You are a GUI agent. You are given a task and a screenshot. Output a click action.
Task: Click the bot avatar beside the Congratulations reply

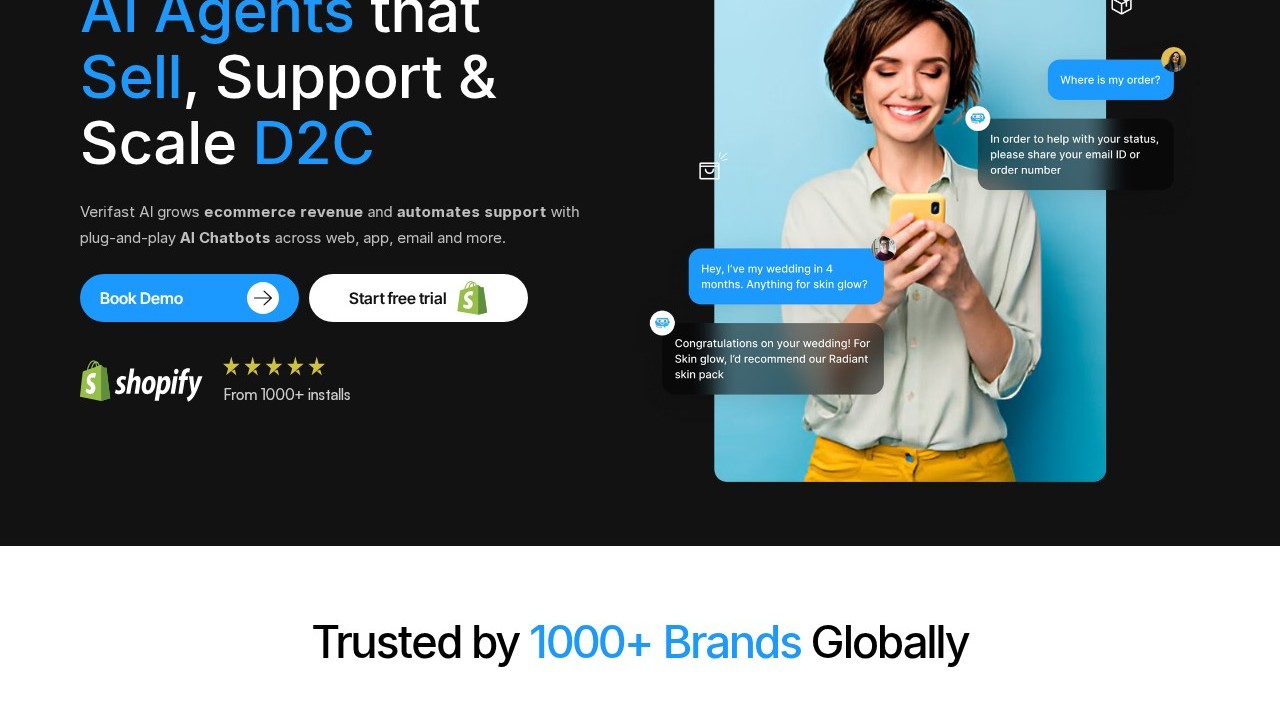662,323
